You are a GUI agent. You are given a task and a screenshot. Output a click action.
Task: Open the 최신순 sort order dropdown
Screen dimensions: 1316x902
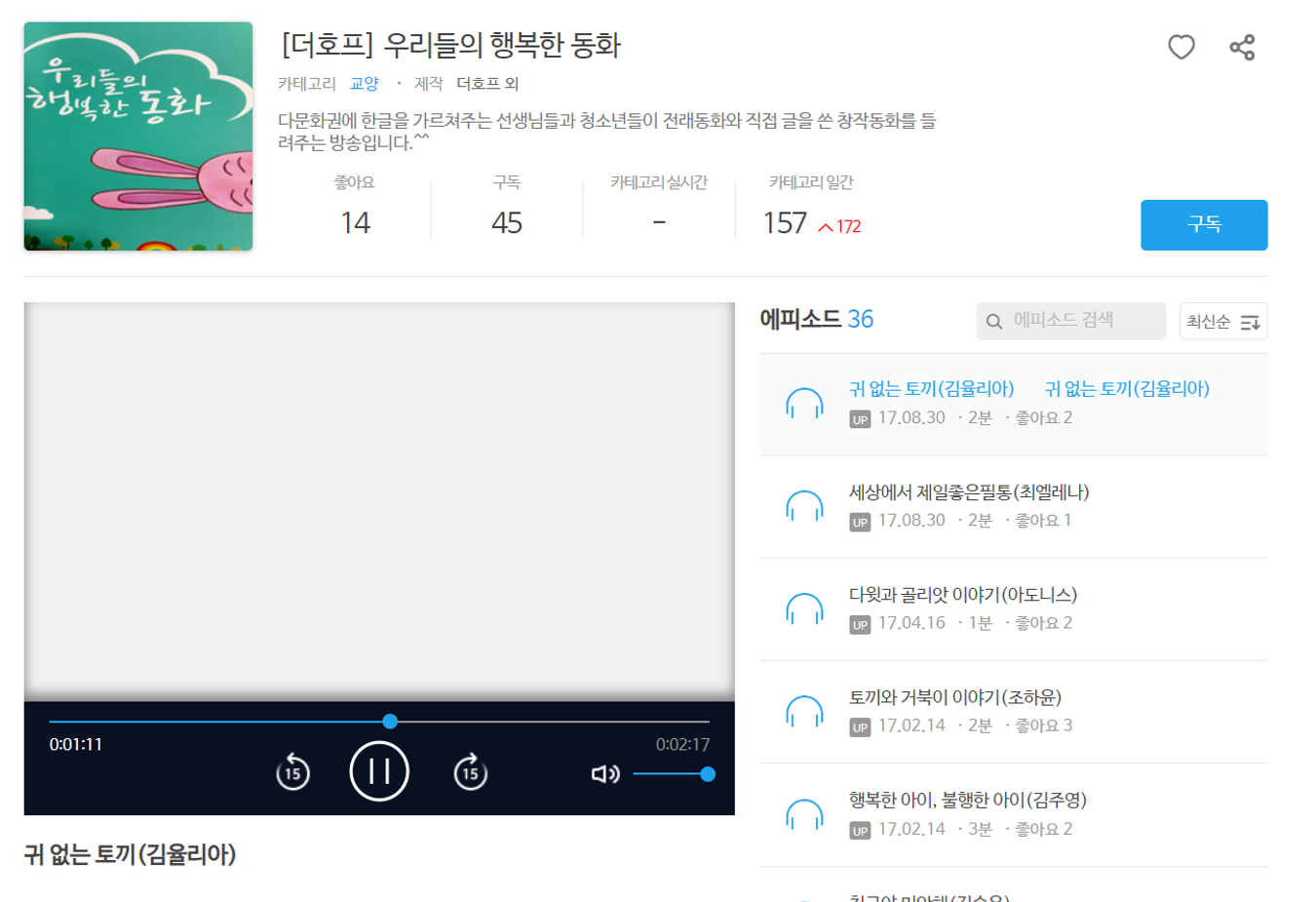(1222, 322)
